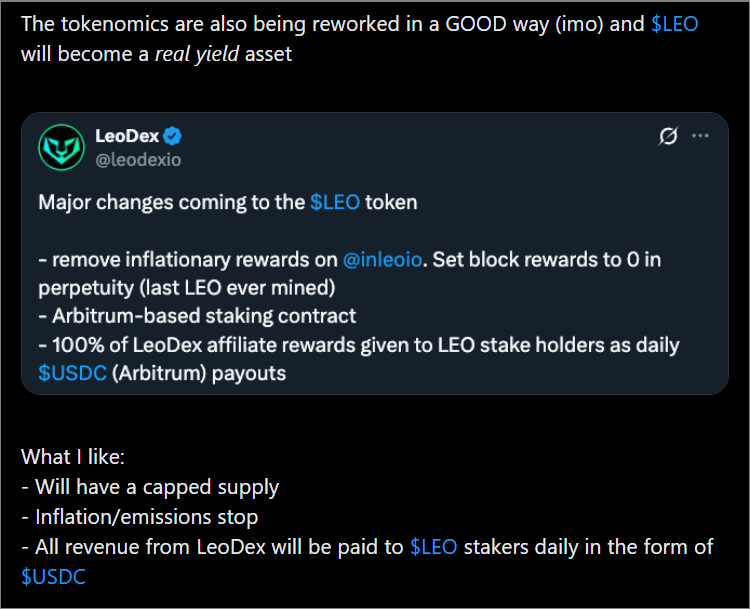Open the @leodexio handle

pyautogui.click(x=138, y=160)
